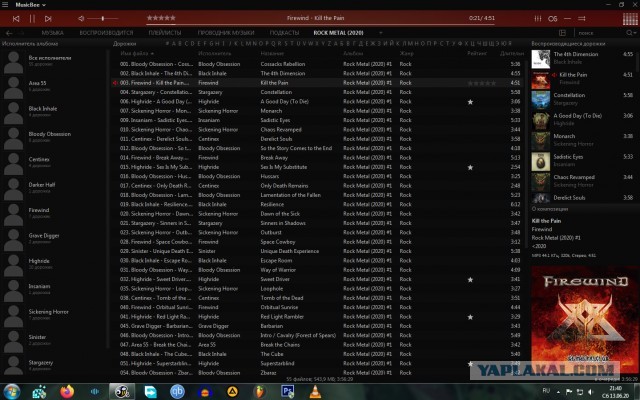Select artist Firewind avatar

pyautogui.click(x=13, y=215)
